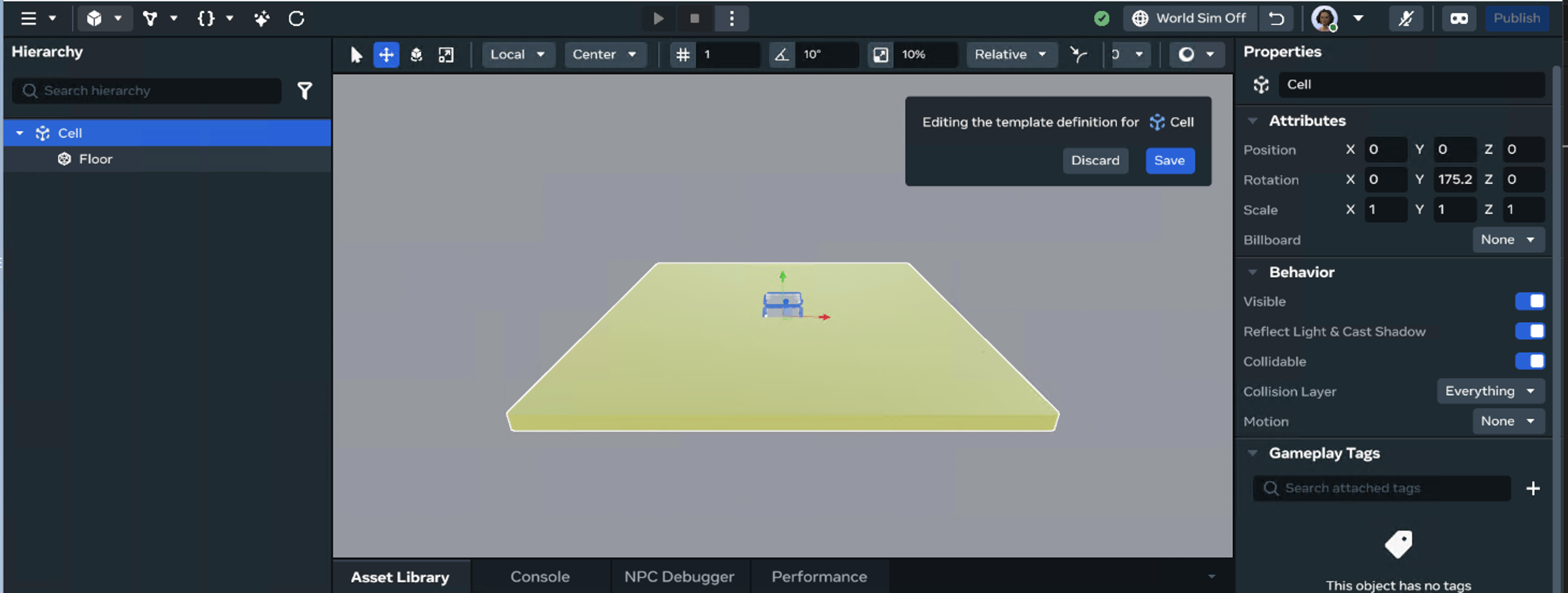Switch to the Console tab
The image size is (1568, 593).
pos(540,576)
